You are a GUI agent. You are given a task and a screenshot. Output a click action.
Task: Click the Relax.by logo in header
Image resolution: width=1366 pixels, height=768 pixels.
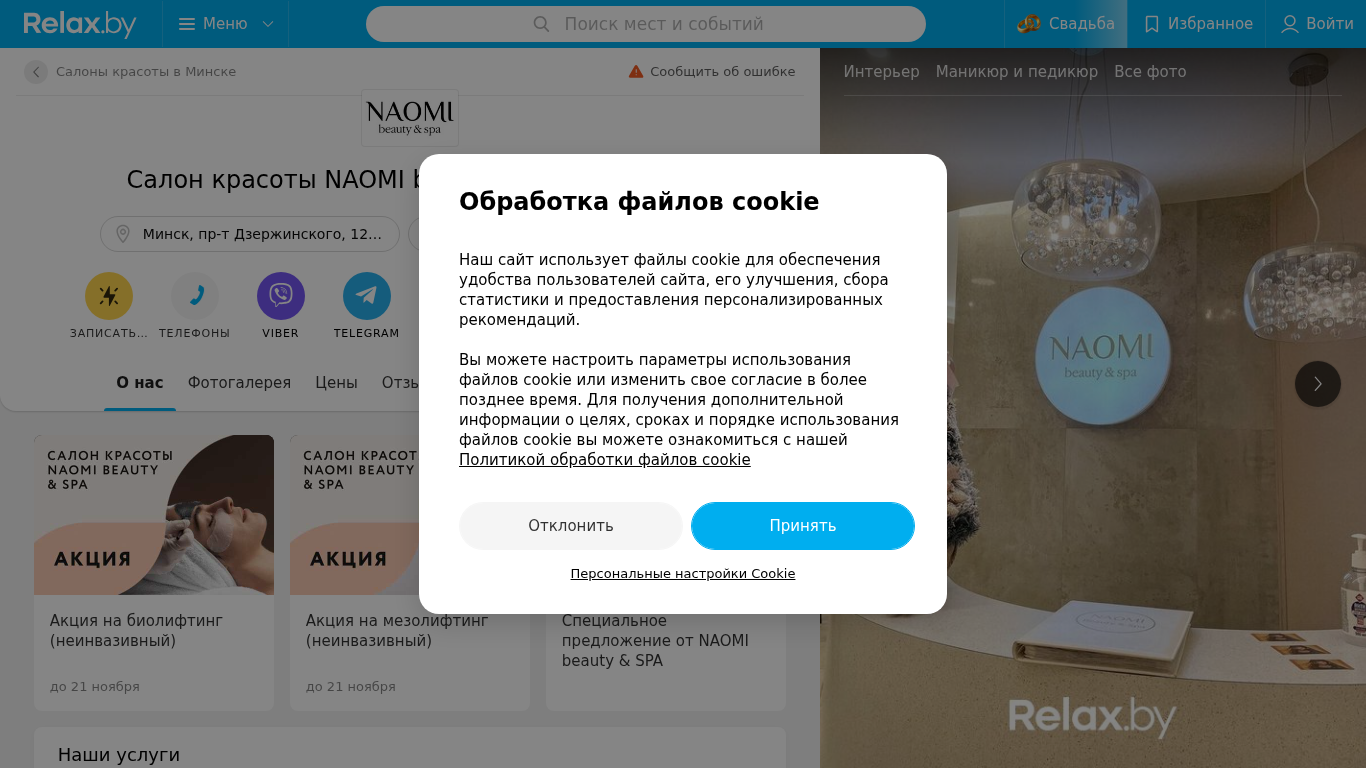(80, 24)
